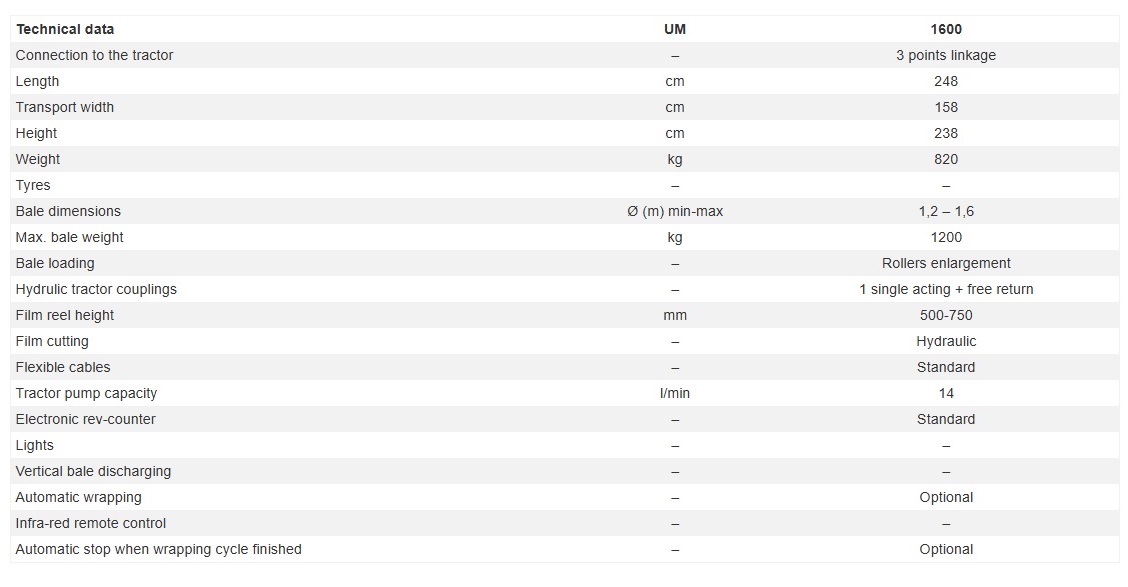The height and width of the screenshot is (587, 1128).
Task: Select the "Film reel height" row label
Action: coord(65,315)
